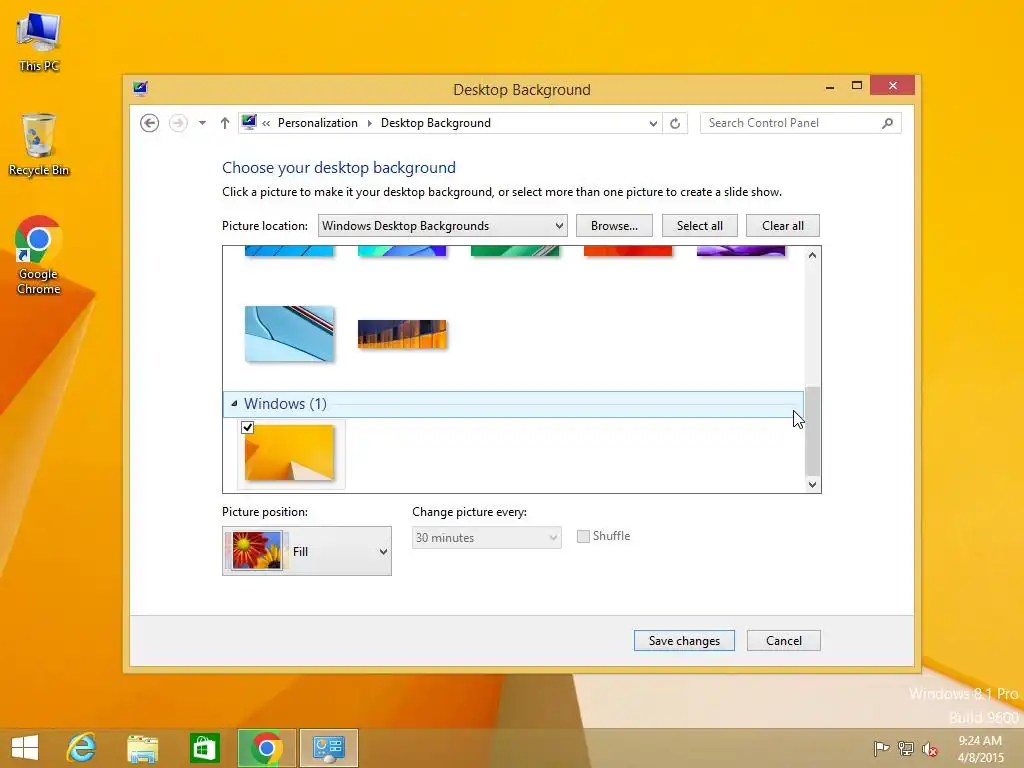Click the Back navigation arrow
This screenshot has width=1024, height=768.
click(x=150, y=123)
